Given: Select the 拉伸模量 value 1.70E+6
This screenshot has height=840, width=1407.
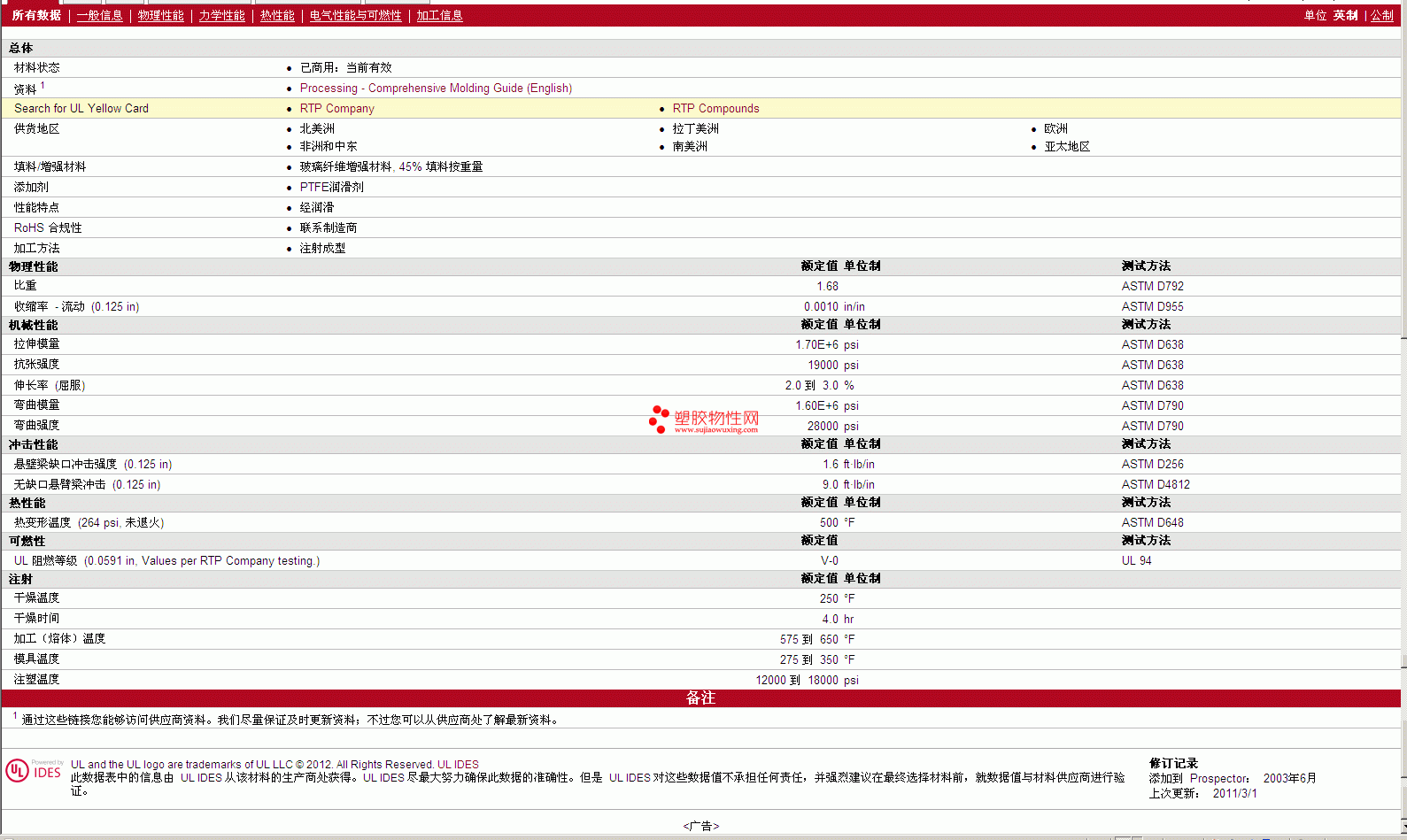Looking at the screenshot, I should (816, 344).
